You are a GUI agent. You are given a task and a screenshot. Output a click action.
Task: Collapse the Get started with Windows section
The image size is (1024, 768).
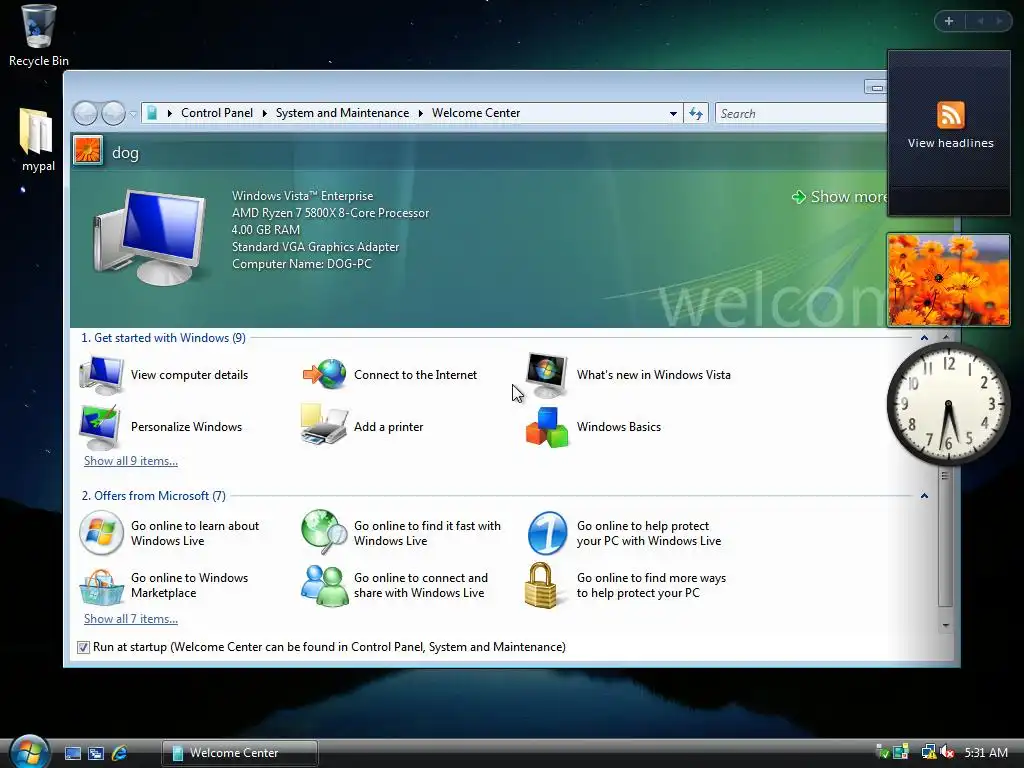point(924,338)
